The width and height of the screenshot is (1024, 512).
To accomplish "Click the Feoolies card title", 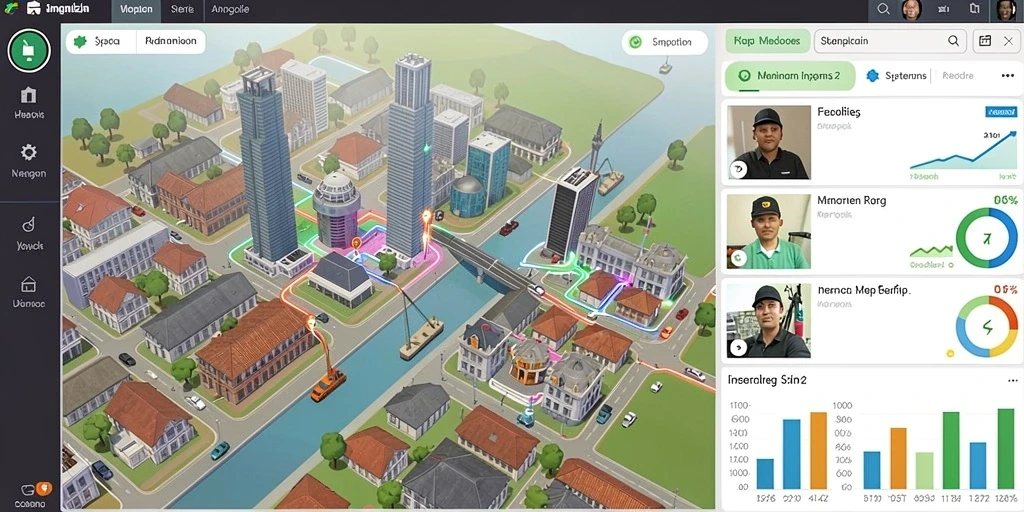I will click(x=839, y=112).
